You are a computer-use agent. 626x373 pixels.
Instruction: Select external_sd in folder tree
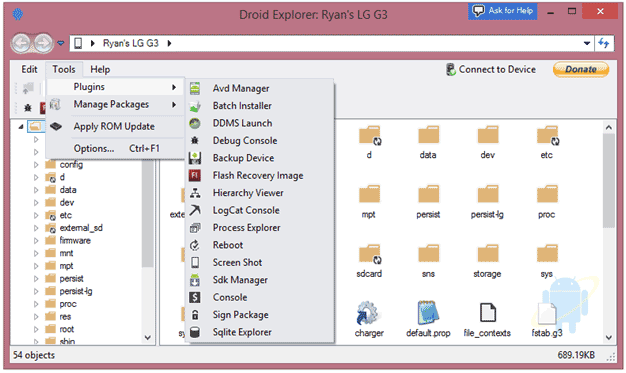[81, 228]
